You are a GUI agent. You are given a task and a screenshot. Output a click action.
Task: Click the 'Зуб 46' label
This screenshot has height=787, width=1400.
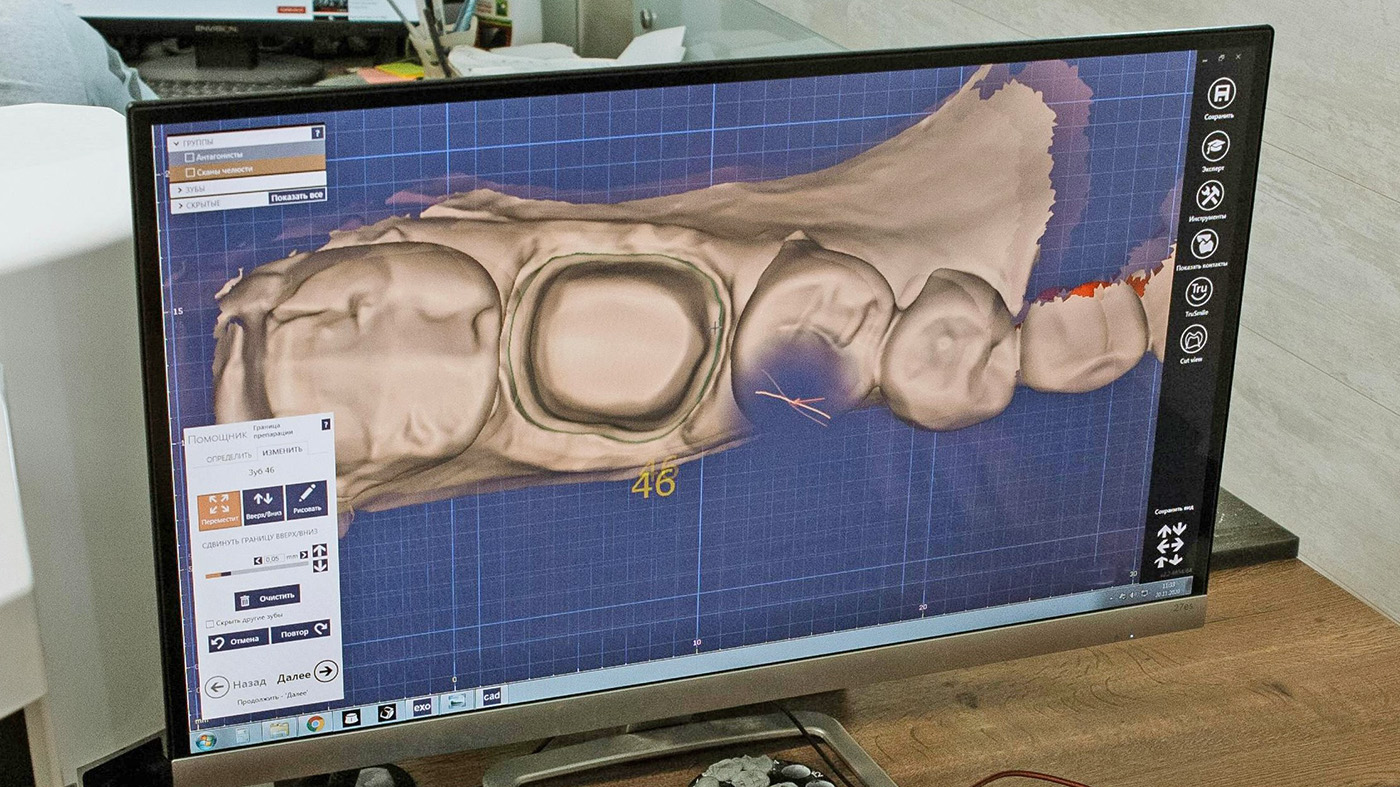(x=261, y=471)
